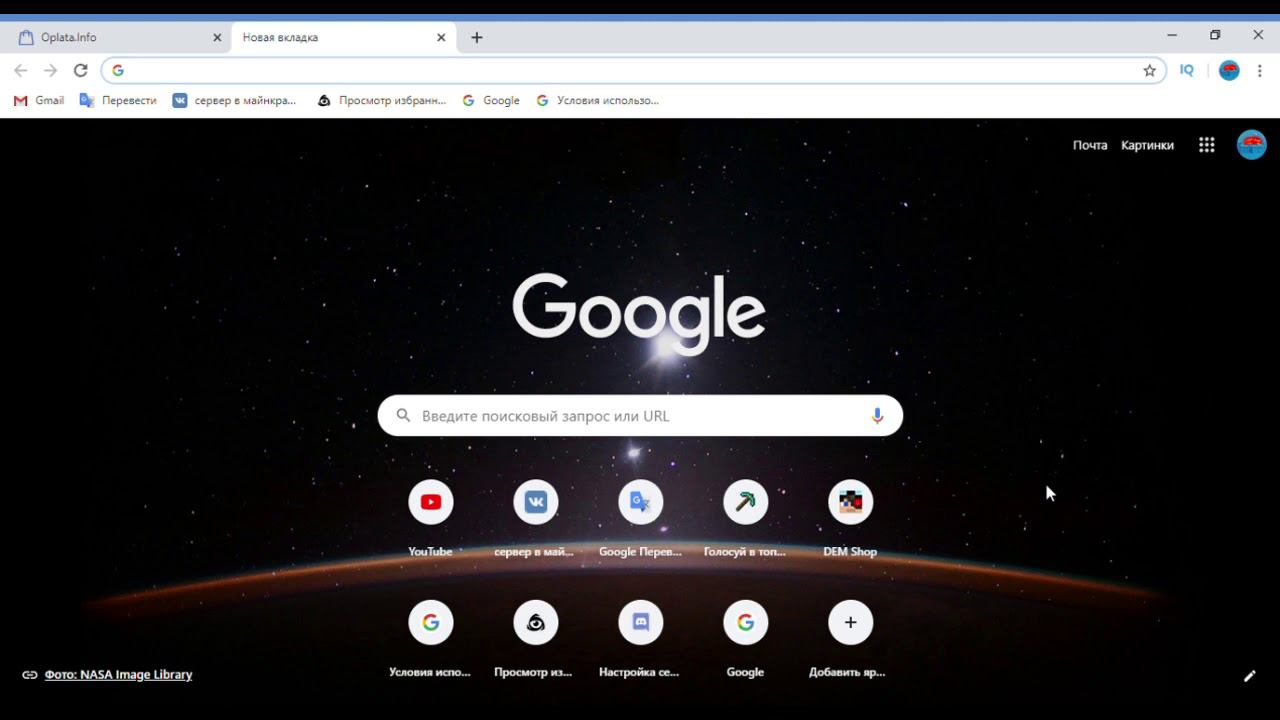Close the Oplata.Info tab
This screenshot has height=720, width=1280.
tap(217, 38)
